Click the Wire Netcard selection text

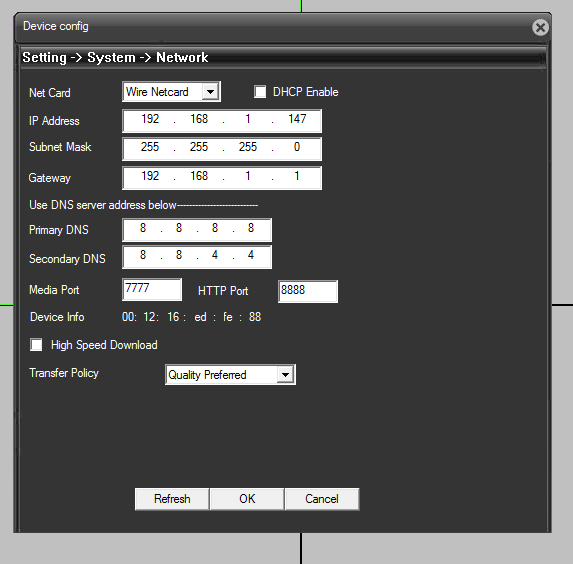click(x=157, y=92)
